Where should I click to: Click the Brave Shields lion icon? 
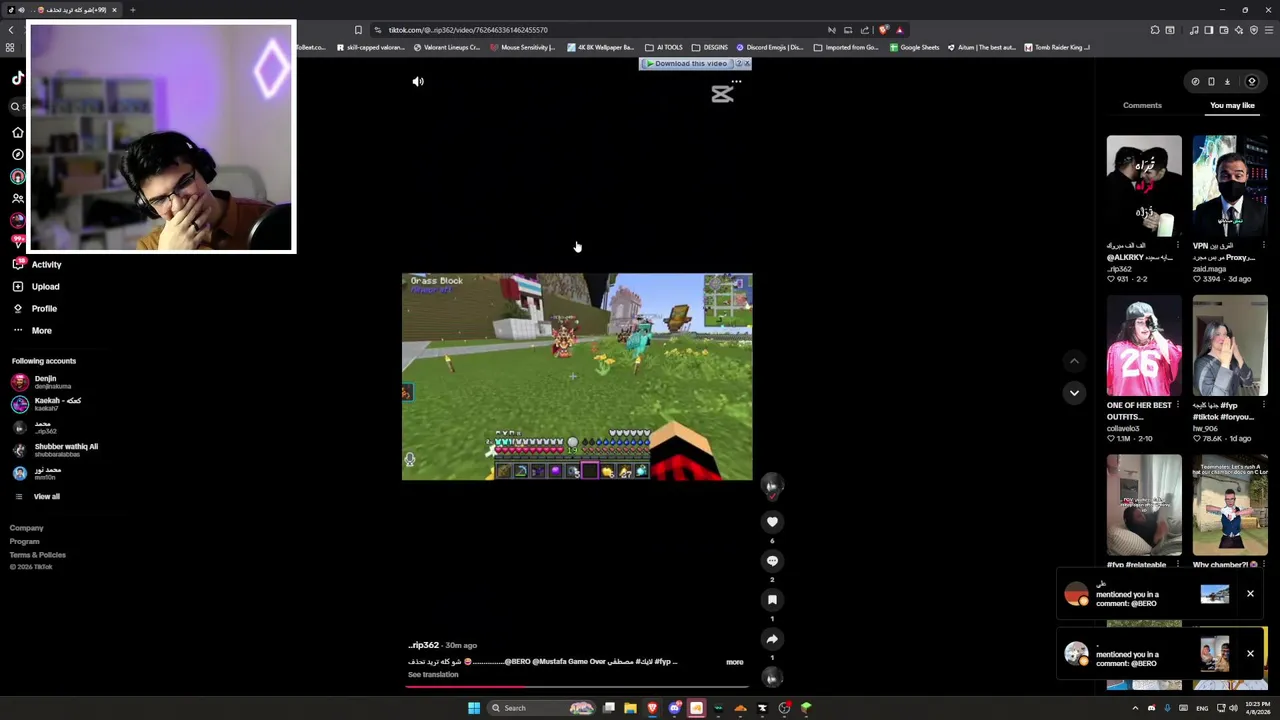tap(883, 30)
